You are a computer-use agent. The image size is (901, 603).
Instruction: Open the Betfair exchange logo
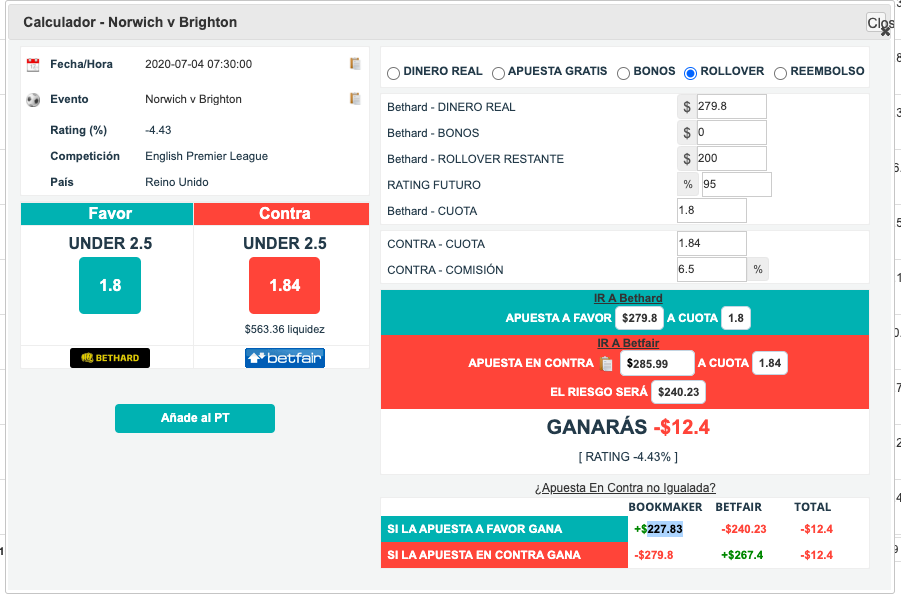[x=285, y=358]
